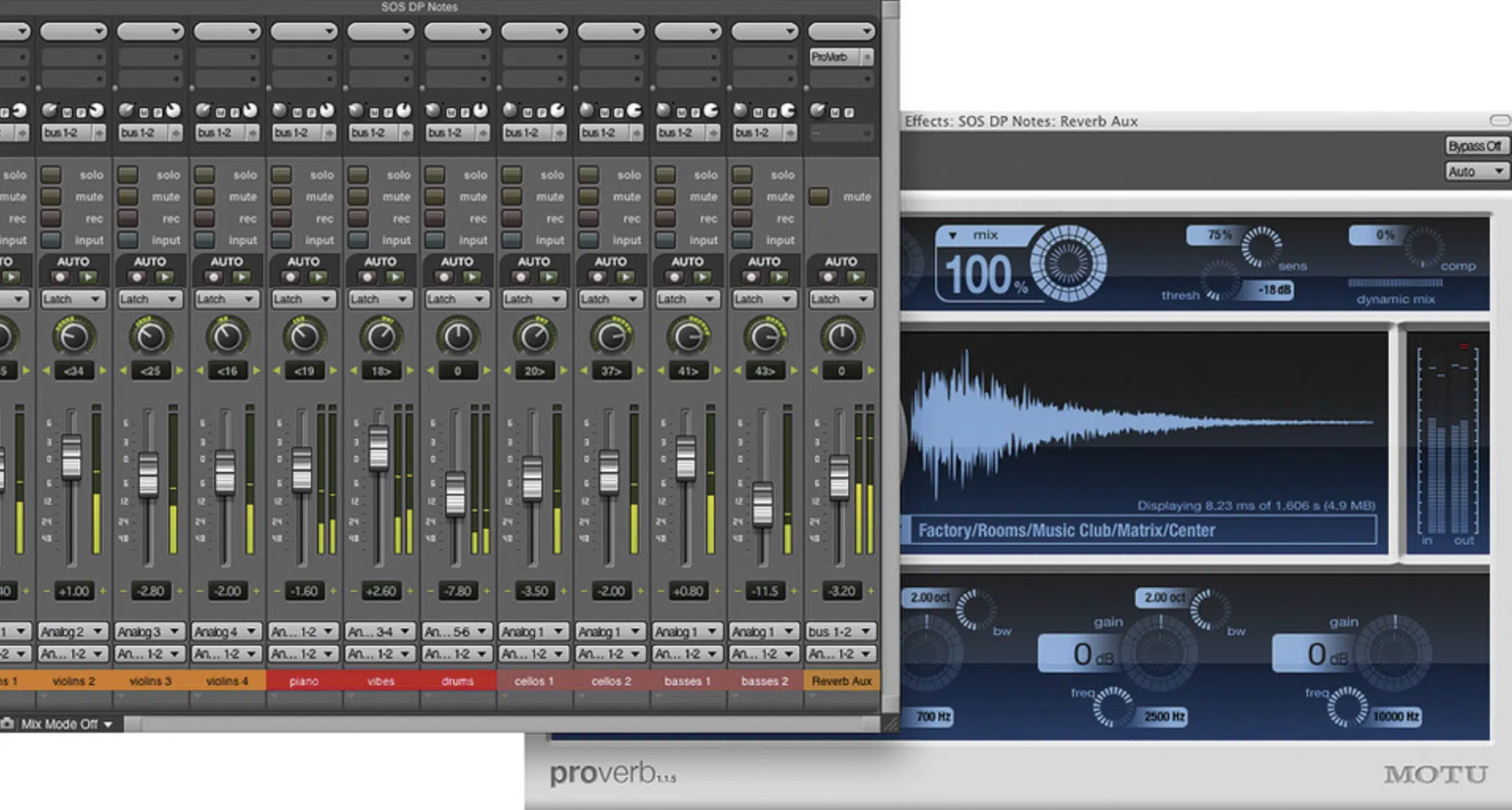The width and height of the screenshot is (1512, 810).
Task: Solo the violins 2 track
Action: 51,175
